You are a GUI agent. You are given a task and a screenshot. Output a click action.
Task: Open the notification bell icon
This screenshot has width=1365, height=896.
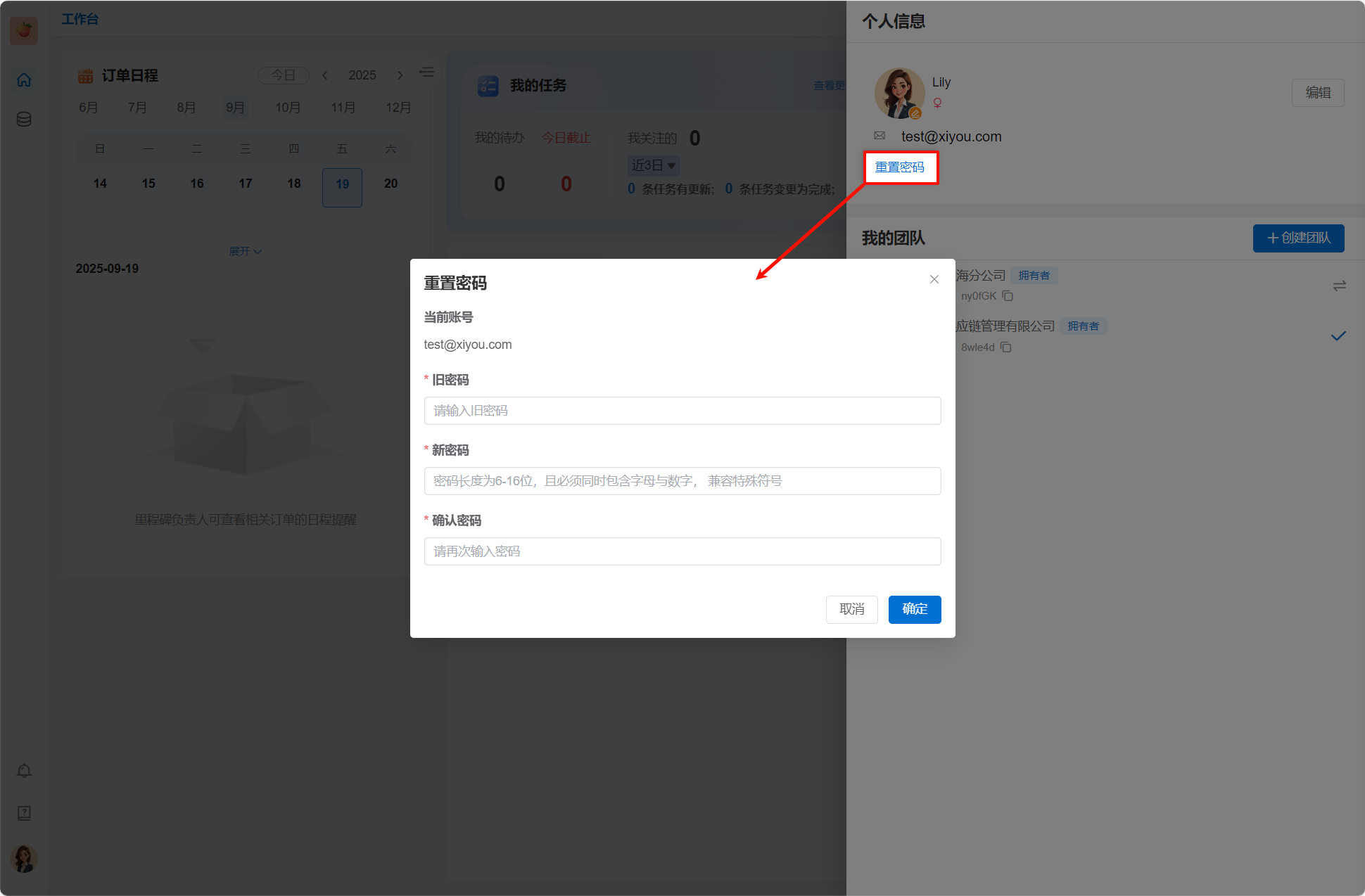coord(24,771)
